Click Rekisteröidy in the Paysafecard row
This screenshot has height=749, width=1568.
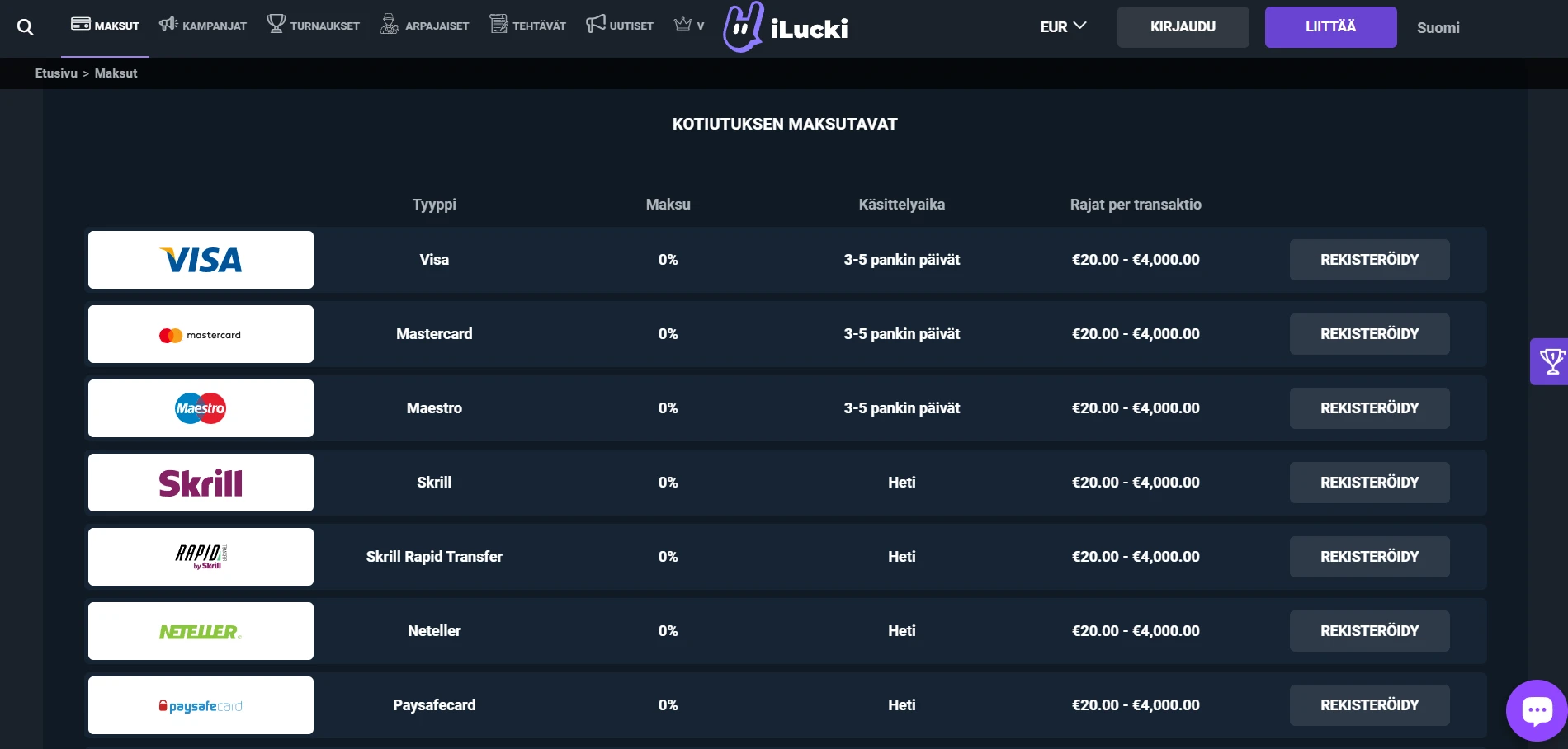(1369, 705)
